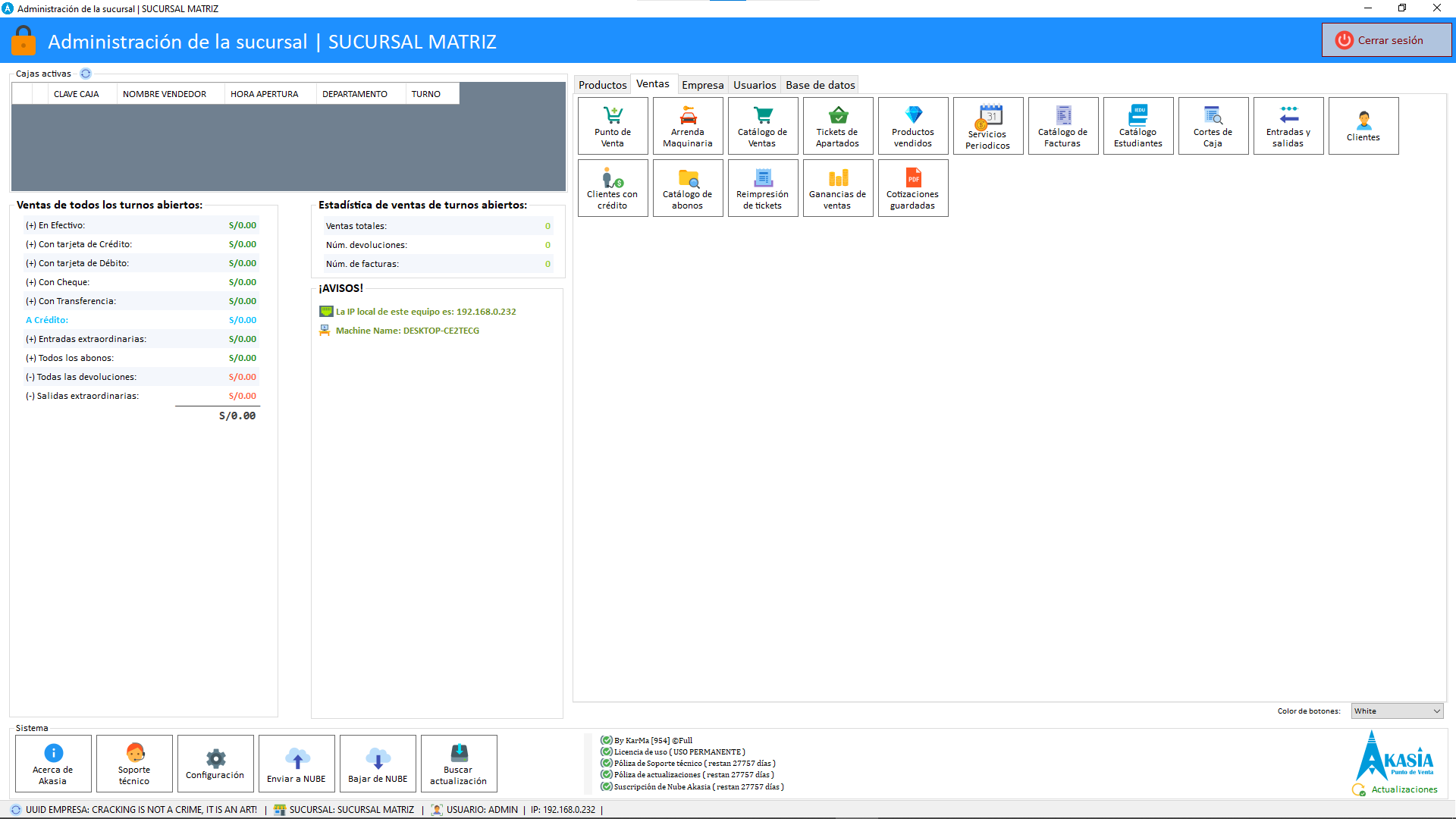Open Productos vendidos report
Screen dimensions: 1456x819
(x=913, y=126)
